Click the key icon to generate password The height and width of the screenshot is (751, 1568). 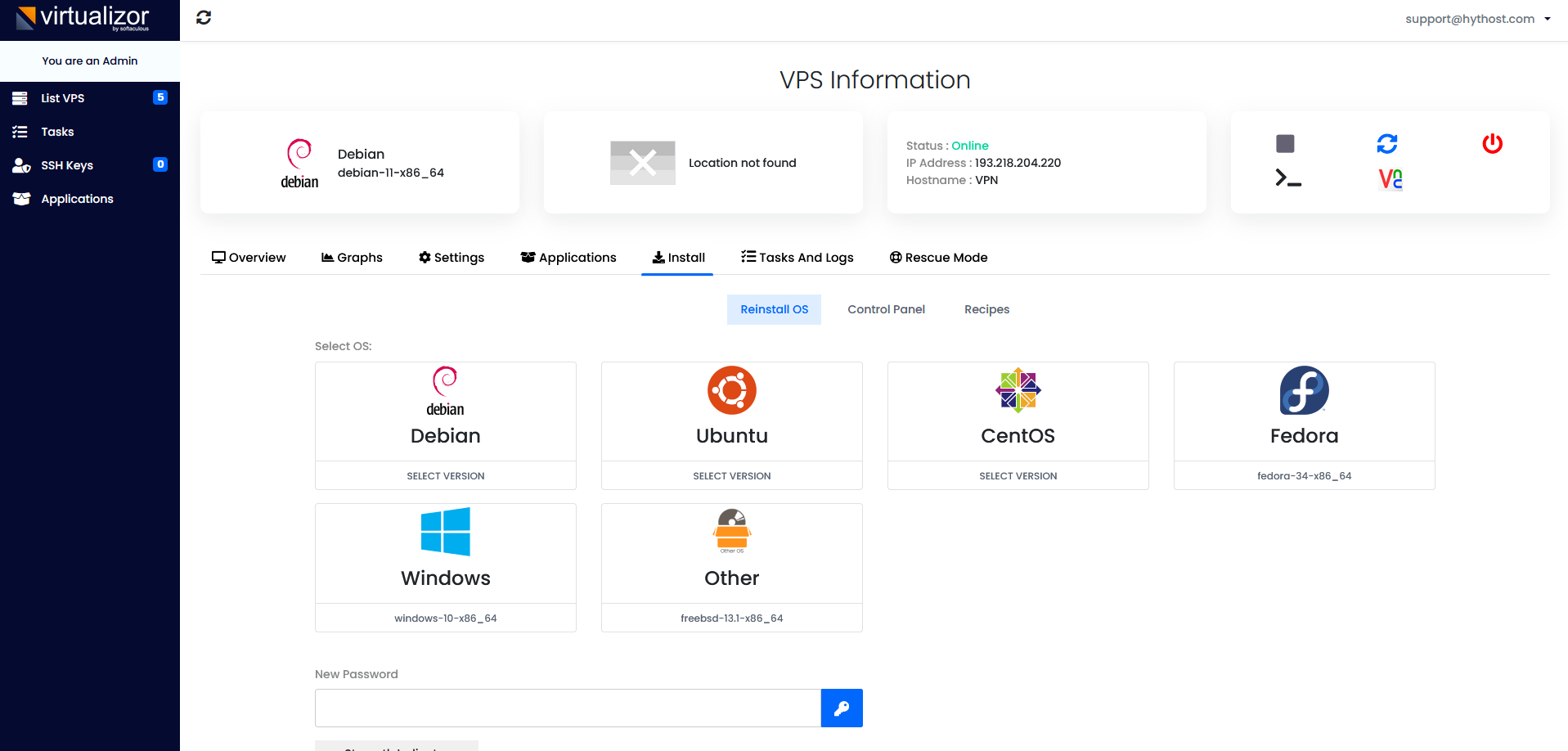(x=841, y=708)
